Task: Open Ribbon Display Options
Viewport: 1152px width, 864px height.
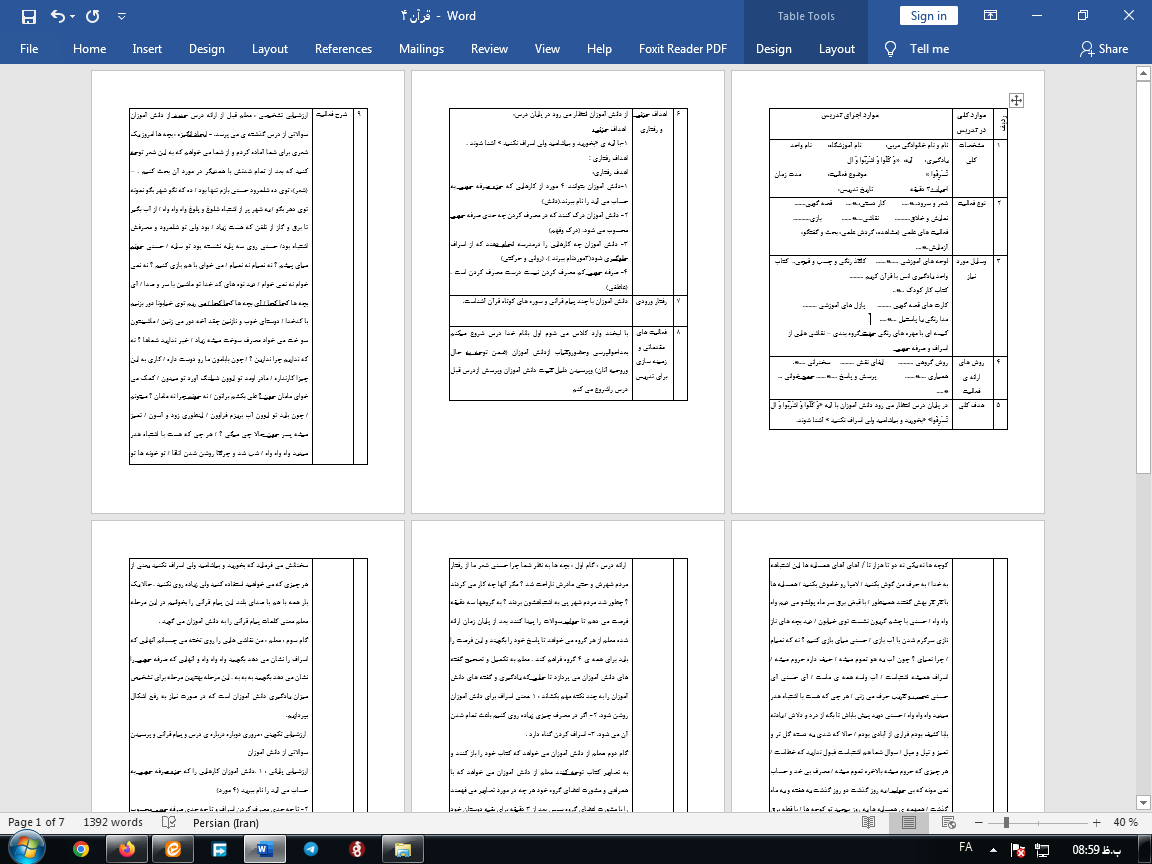Action: pos(990,15)
